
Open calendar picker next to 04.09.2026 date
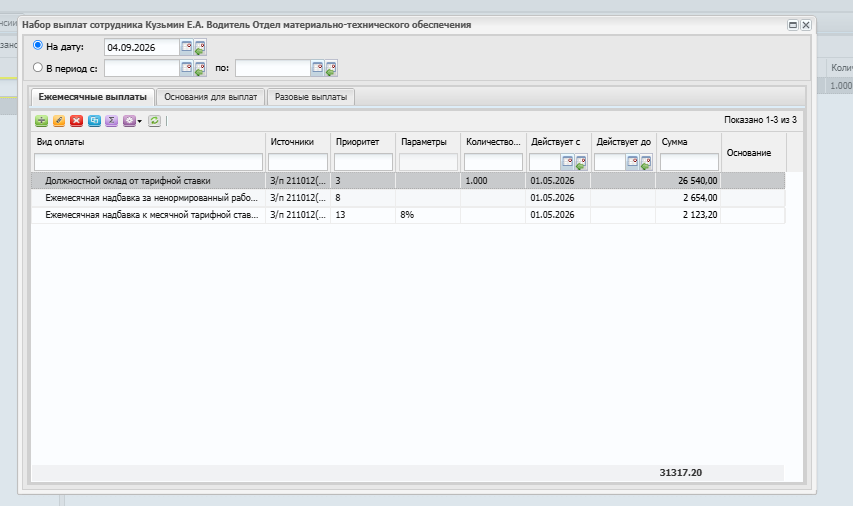[x=187, y=47]
